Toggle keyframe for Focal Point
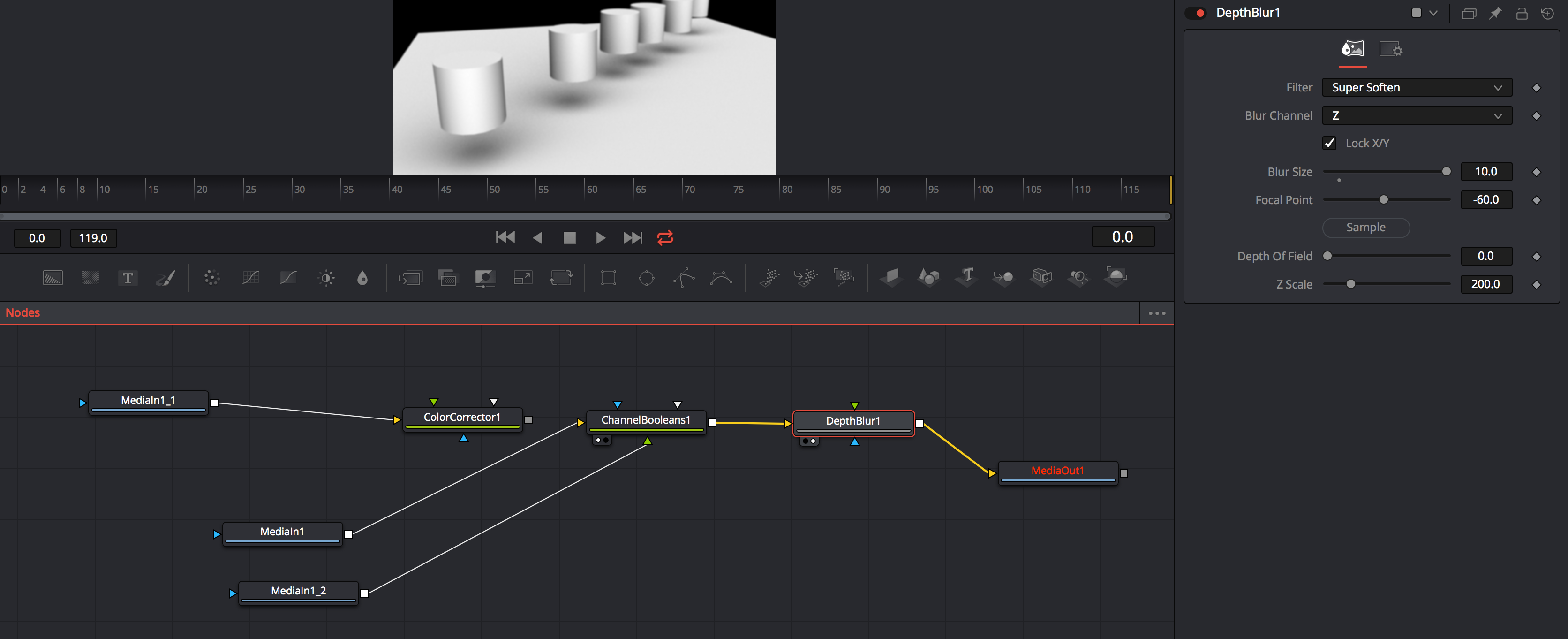1568x639 pixels. [1536, 200]
